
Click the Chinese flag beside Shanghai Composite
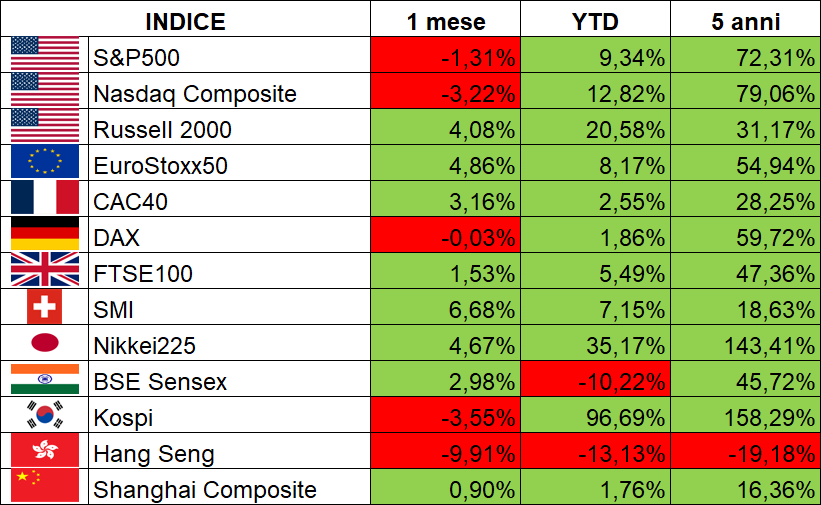tap(45, 486)
